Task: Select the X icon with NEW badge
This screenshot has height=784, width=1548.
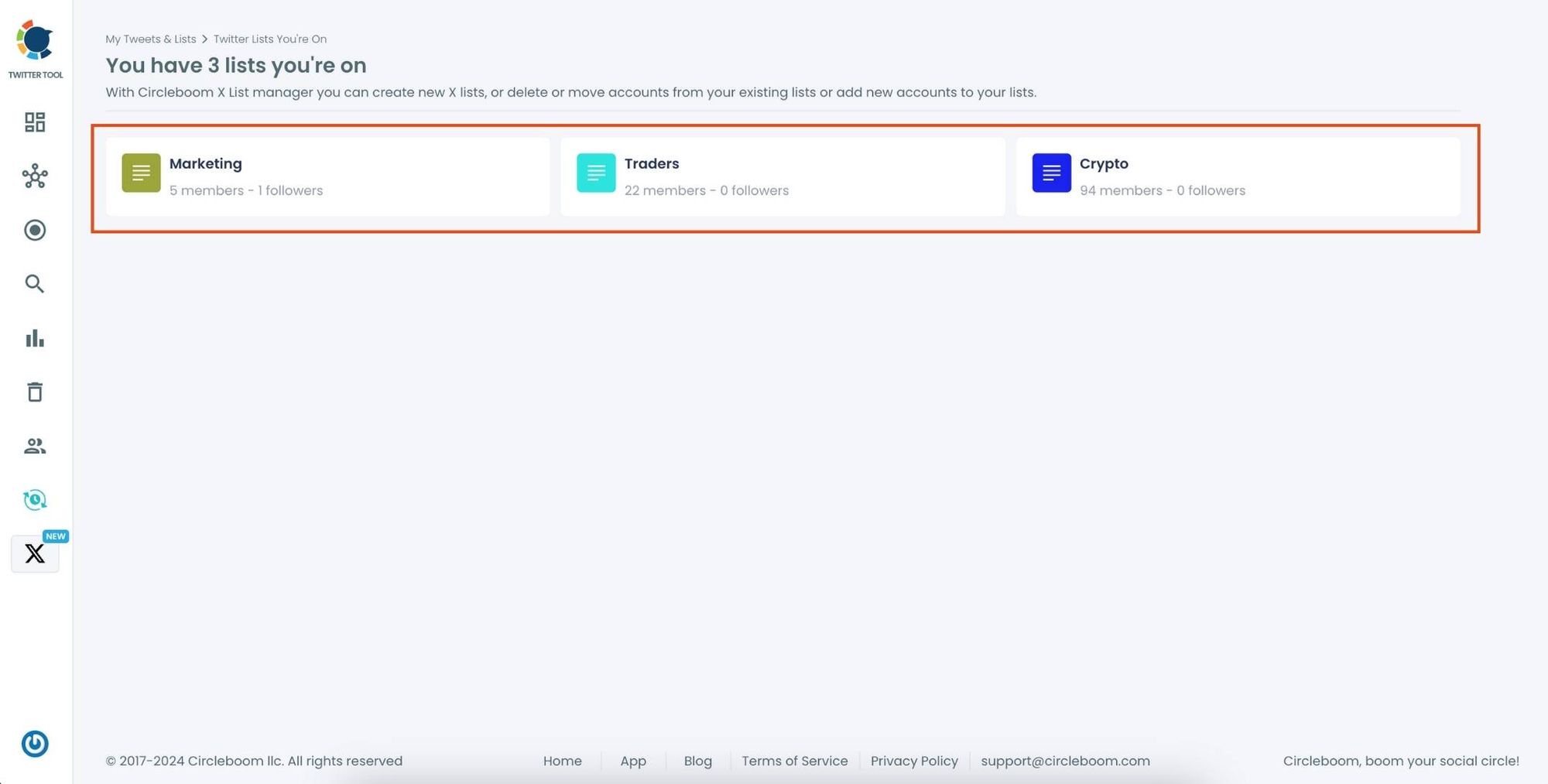Action: coord(35,553)
